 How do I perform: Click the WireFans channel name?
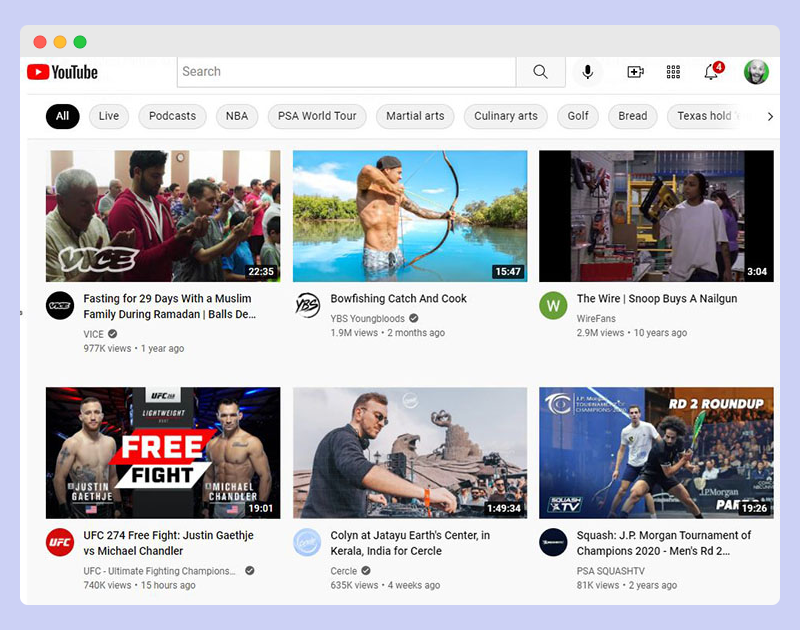tap(596, 318)
